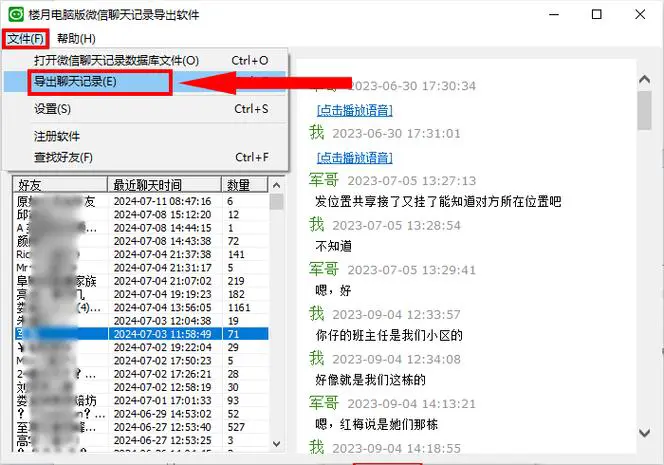
Task: Select row dated 2024-07-11 08:47:16
Action: [x=141, y=201]
